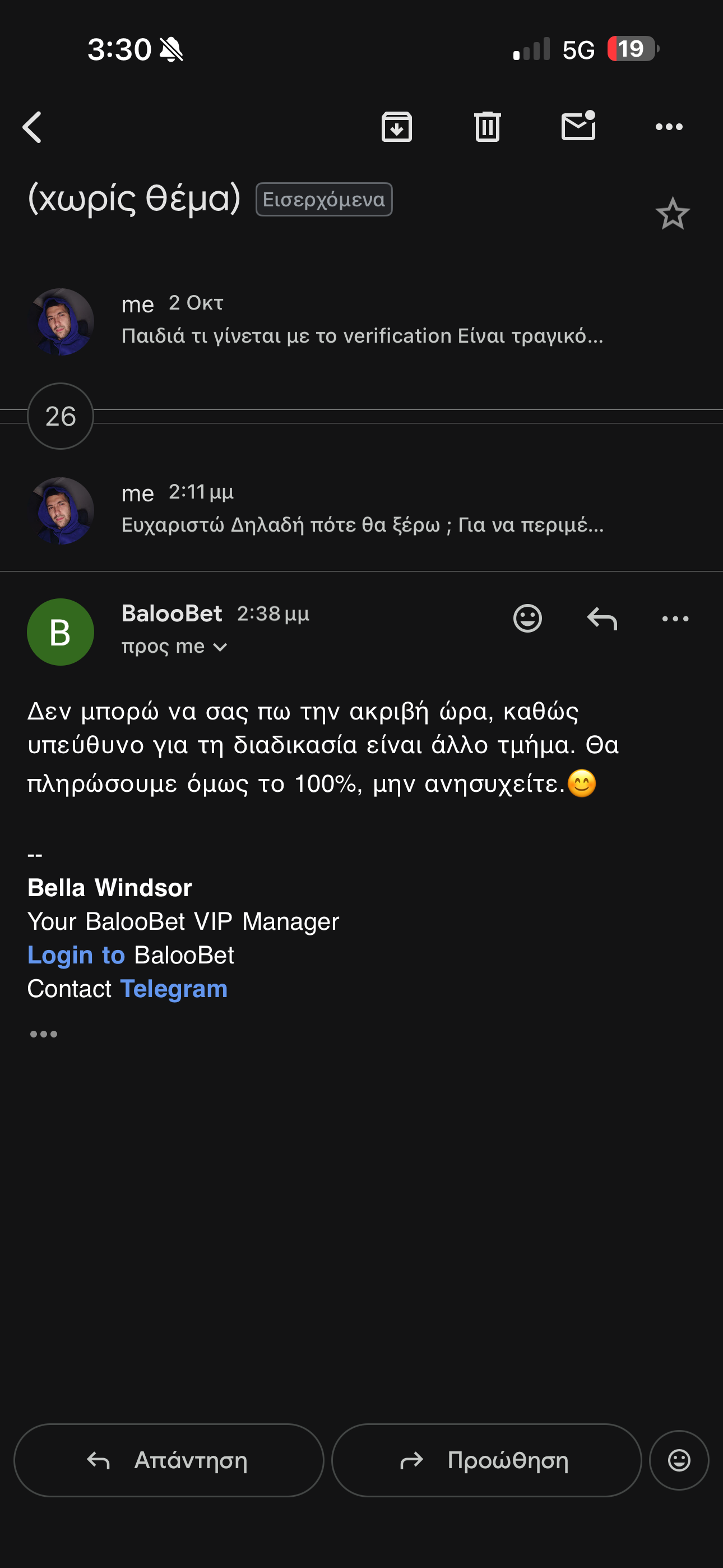The width and height of the screenshot is (723, 1568).
Task: Open the Telegram contact link
Action: point(174,989)
